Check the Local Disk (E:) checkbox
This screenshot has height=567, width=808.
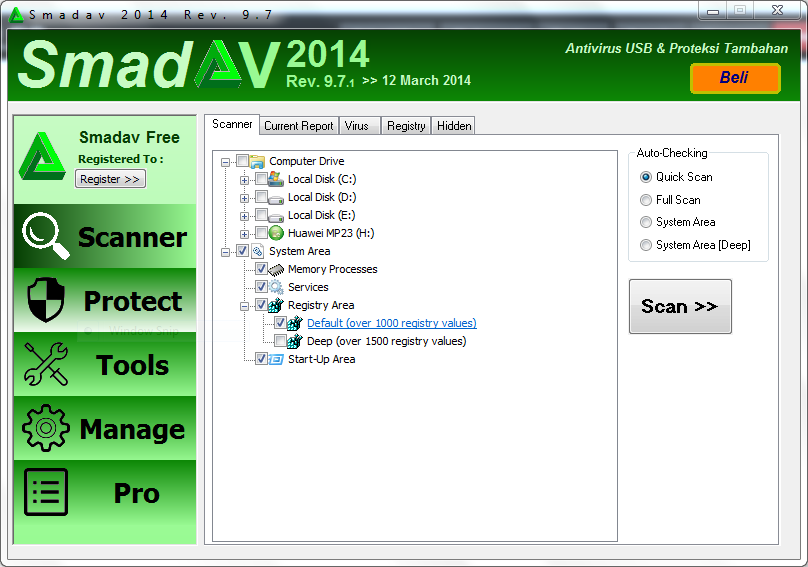[x=261, y=214]
